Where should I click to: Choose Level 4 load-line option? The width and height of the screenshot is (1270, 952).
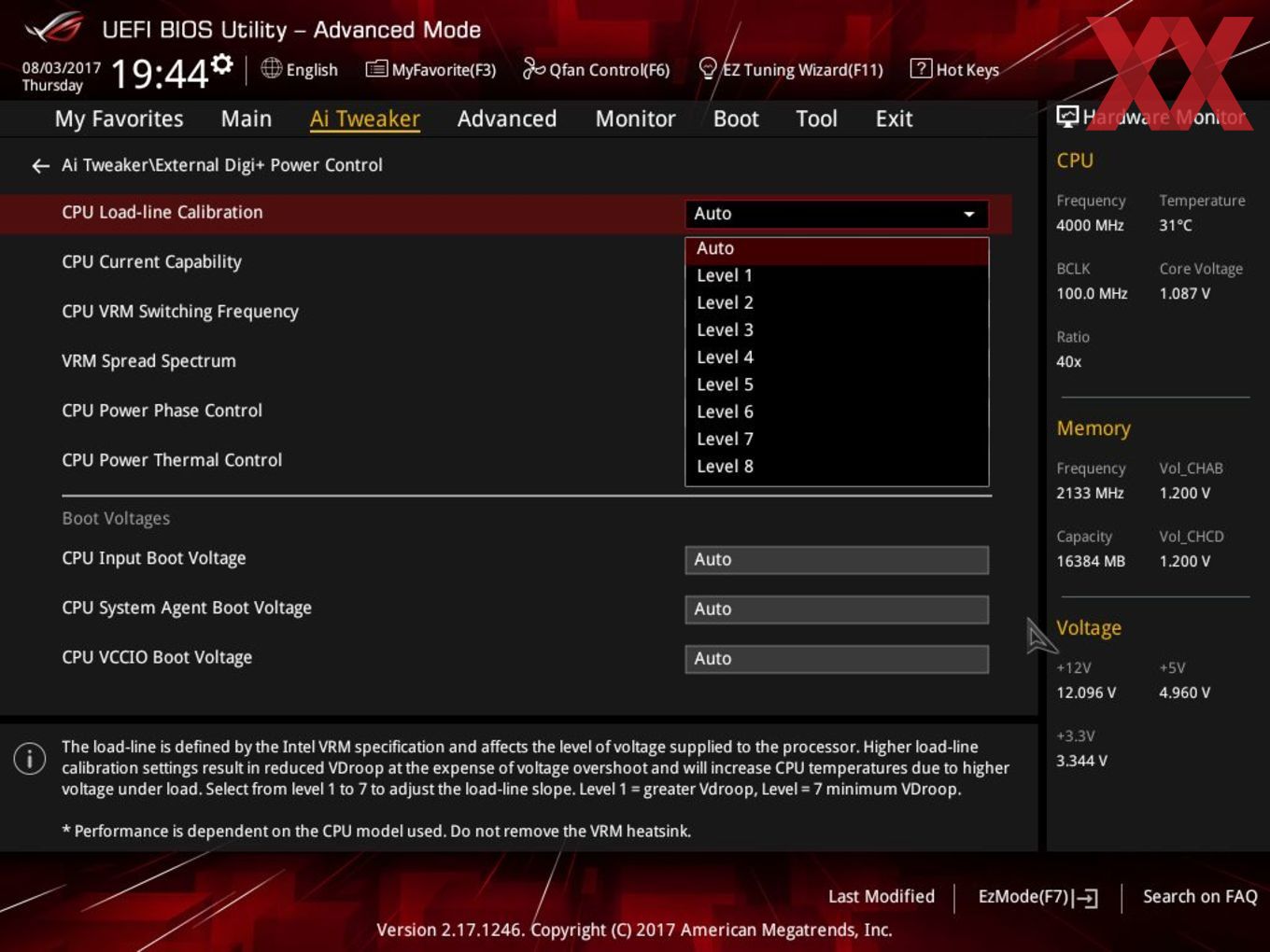tap(837, 357)
